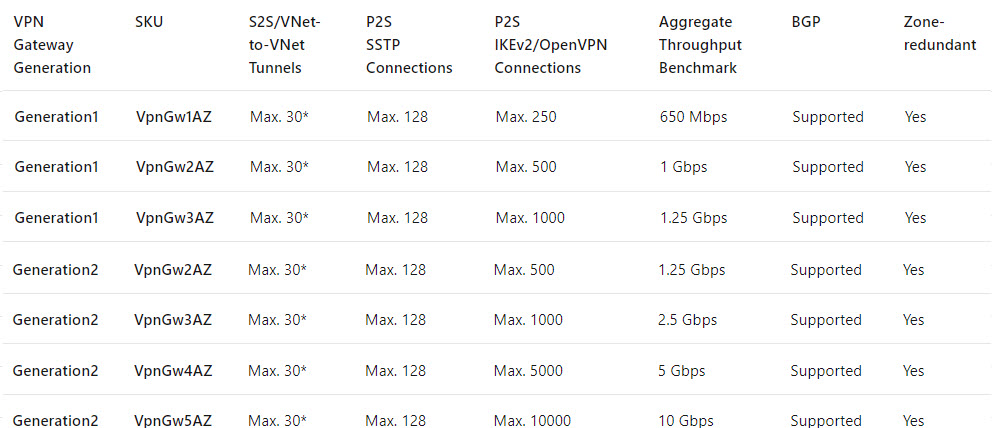Click the 2.5 Gbps throughput cell
The width and height of the screenshot is (992, 428).
pos(691,320)
